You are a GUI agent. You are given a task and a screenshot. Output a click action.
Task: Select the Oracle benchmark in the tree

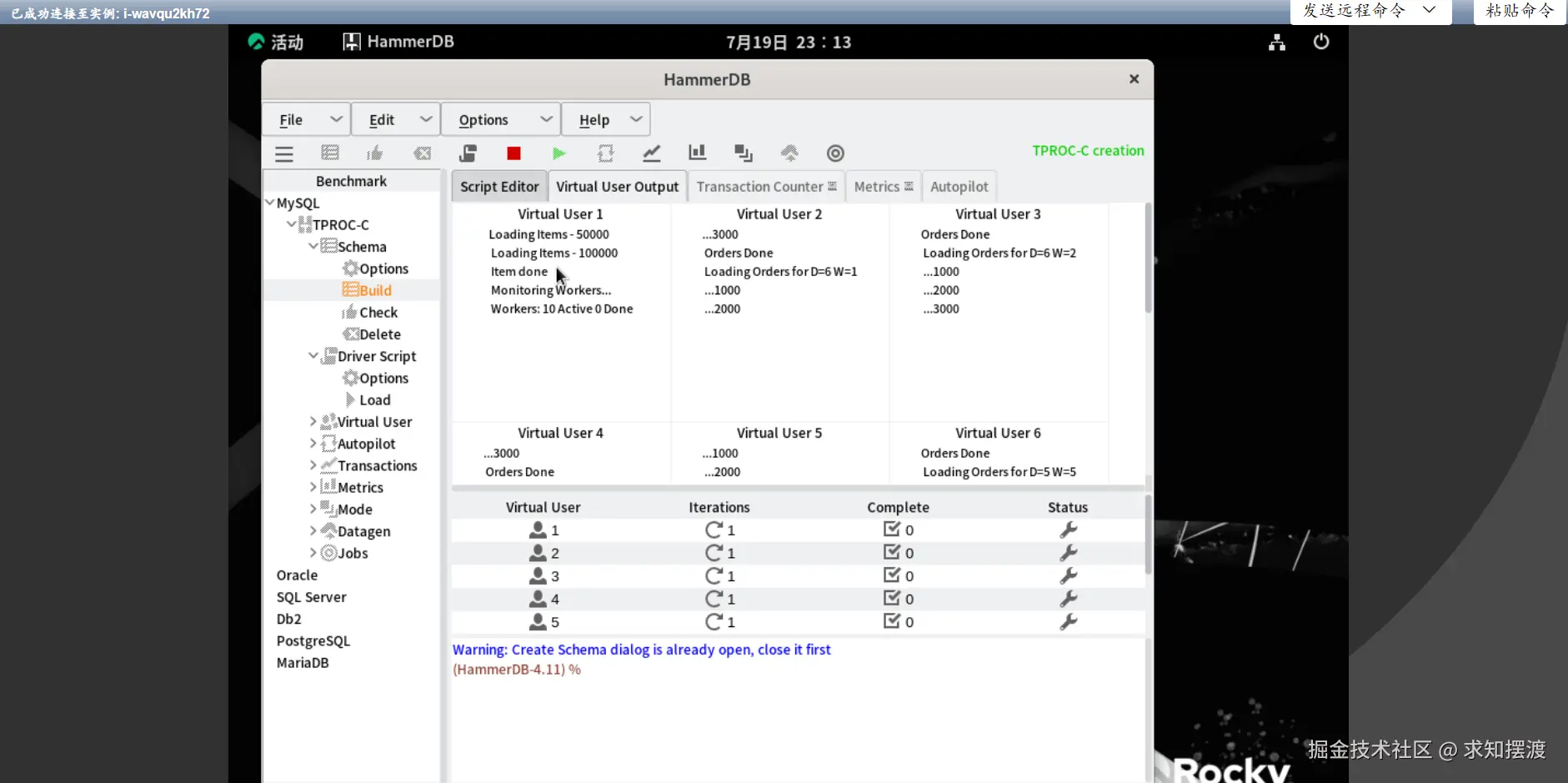pos(297,575)
